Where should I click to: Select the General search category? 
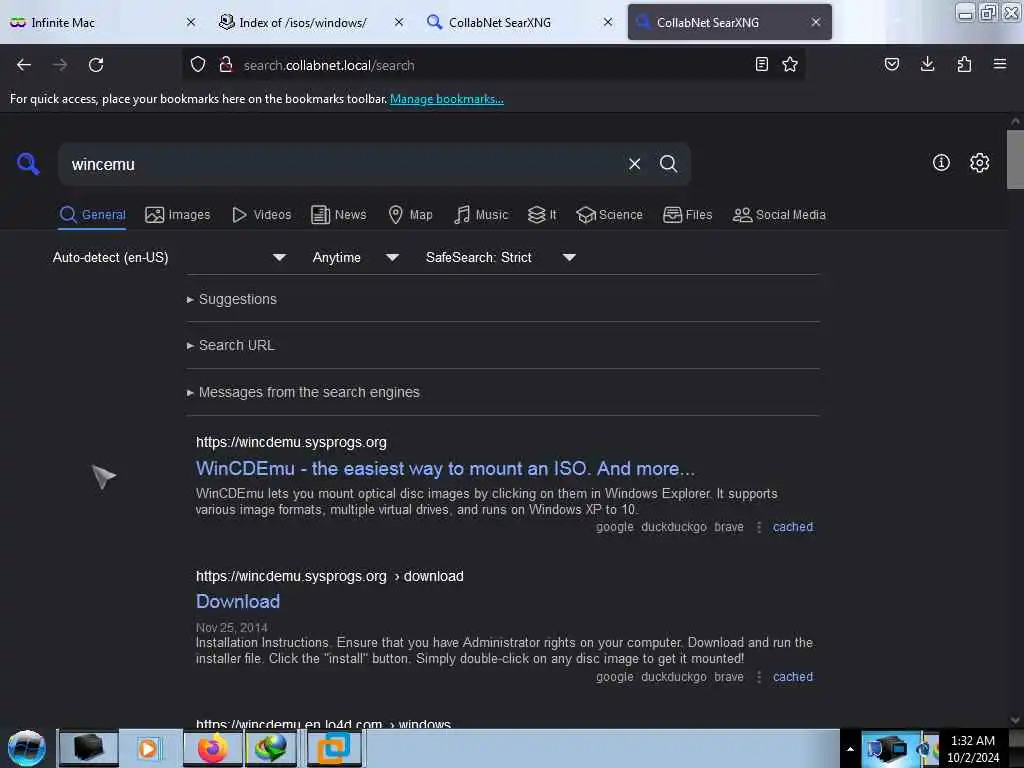(92, 215)
